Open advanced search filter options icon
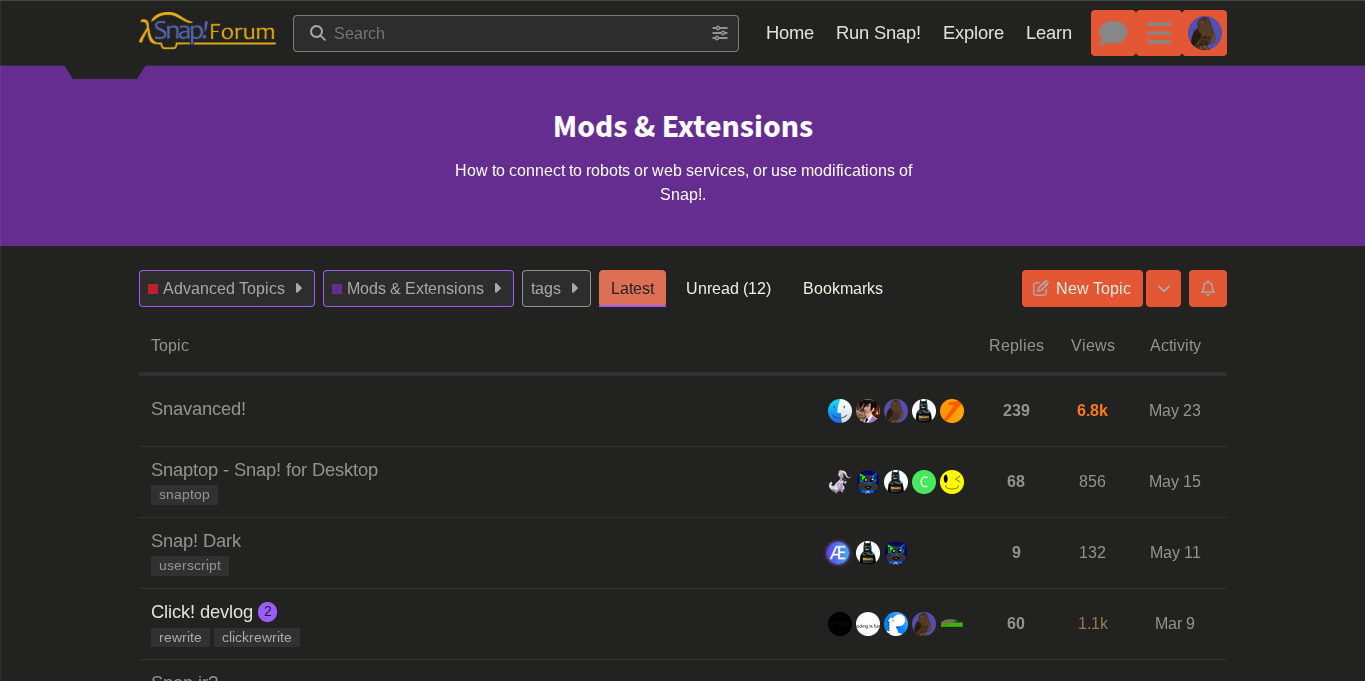The image size is (1365, 681). click(x=720, y=33)
